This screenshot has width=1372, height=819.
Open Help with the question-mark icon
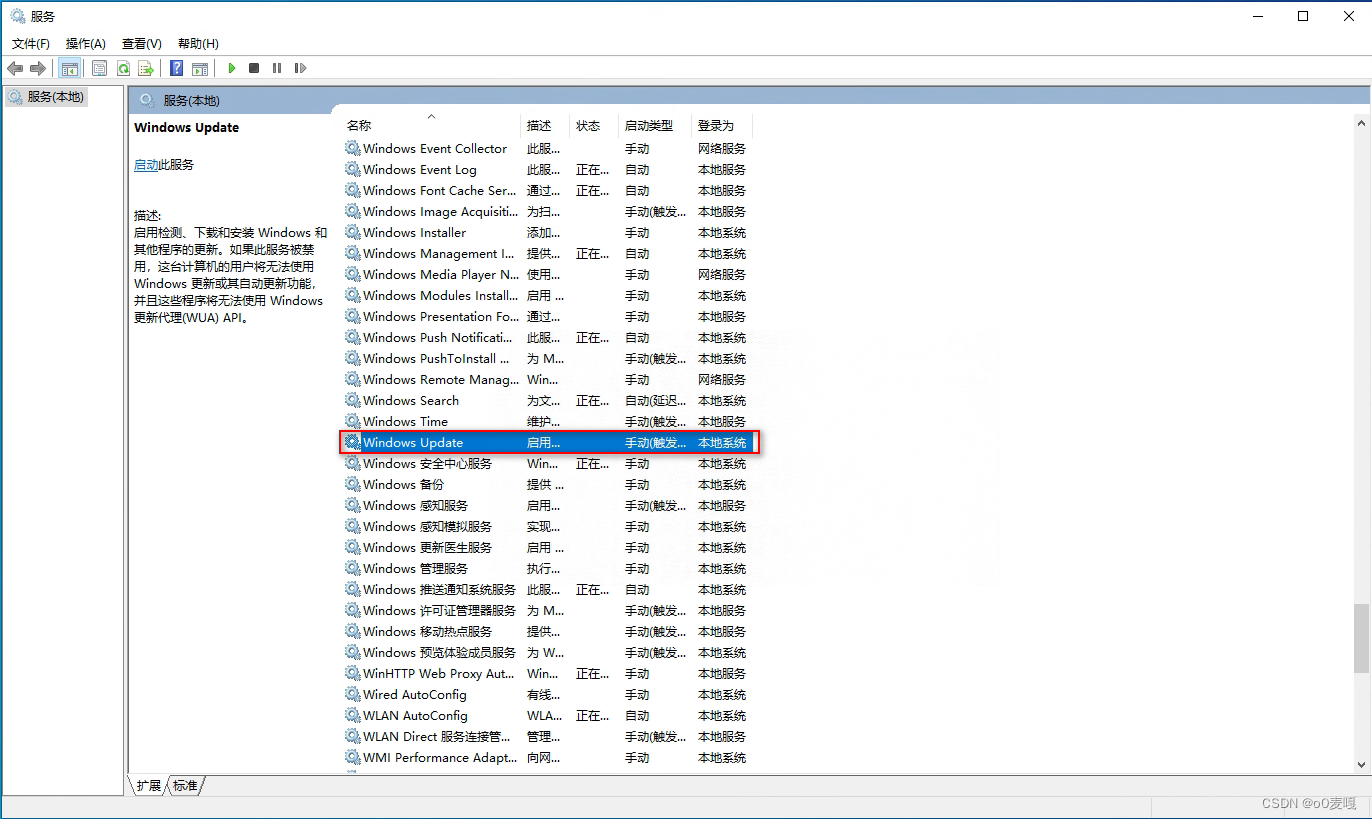176,68
